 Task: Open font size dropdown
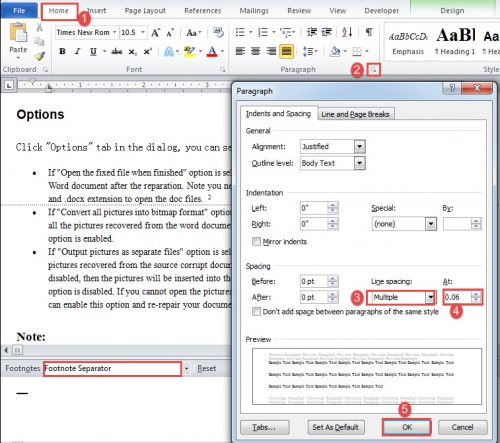tap(143, 32)
